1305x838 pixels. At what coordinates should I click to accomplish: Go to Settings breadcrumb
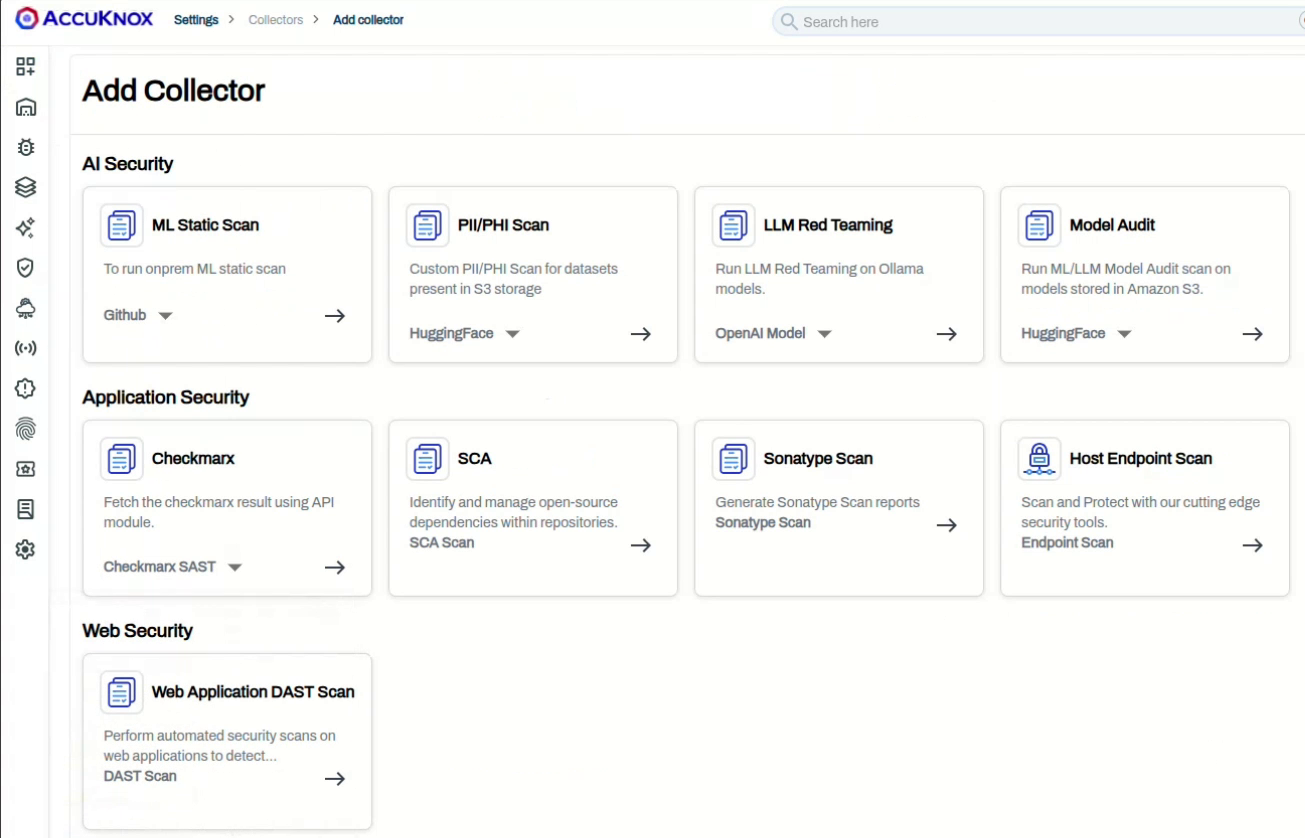tap(196, 20)
